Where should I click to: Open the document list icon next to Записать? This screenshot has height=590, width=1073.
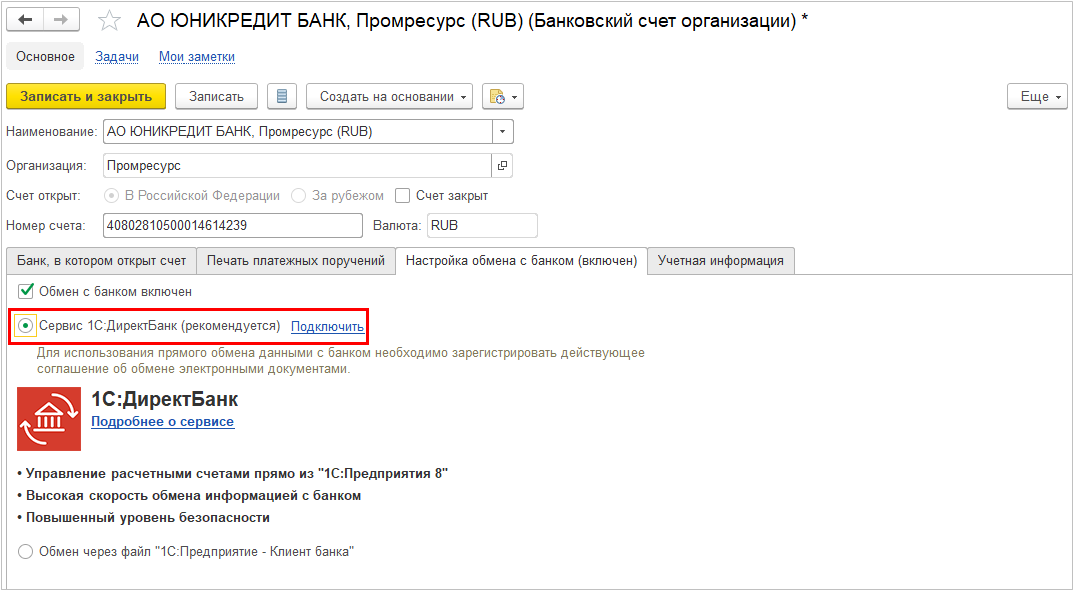pos(282,97)
